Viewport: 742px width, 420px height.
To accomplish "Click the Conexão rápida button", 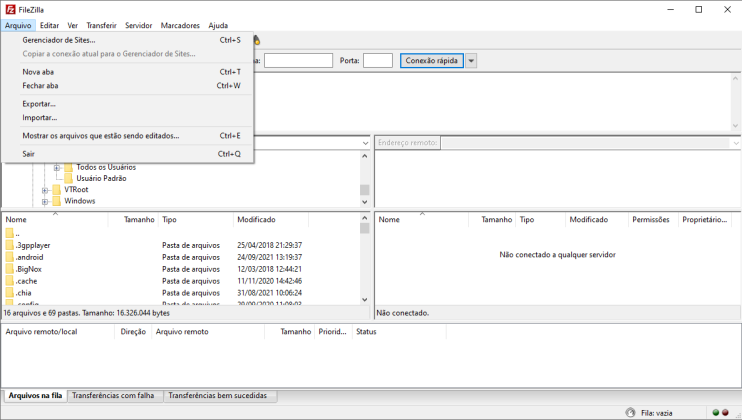I will [432, 61].
